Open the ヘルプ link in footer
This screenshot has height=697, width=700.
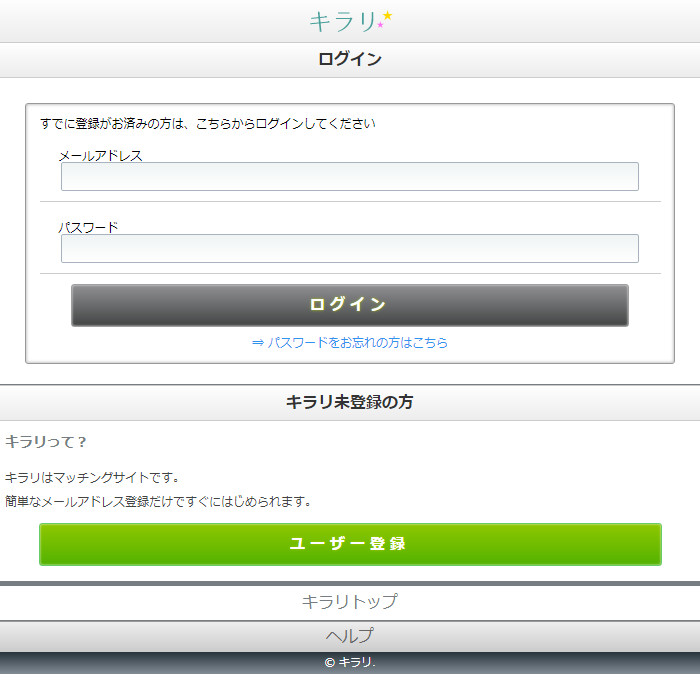[350, 636]
